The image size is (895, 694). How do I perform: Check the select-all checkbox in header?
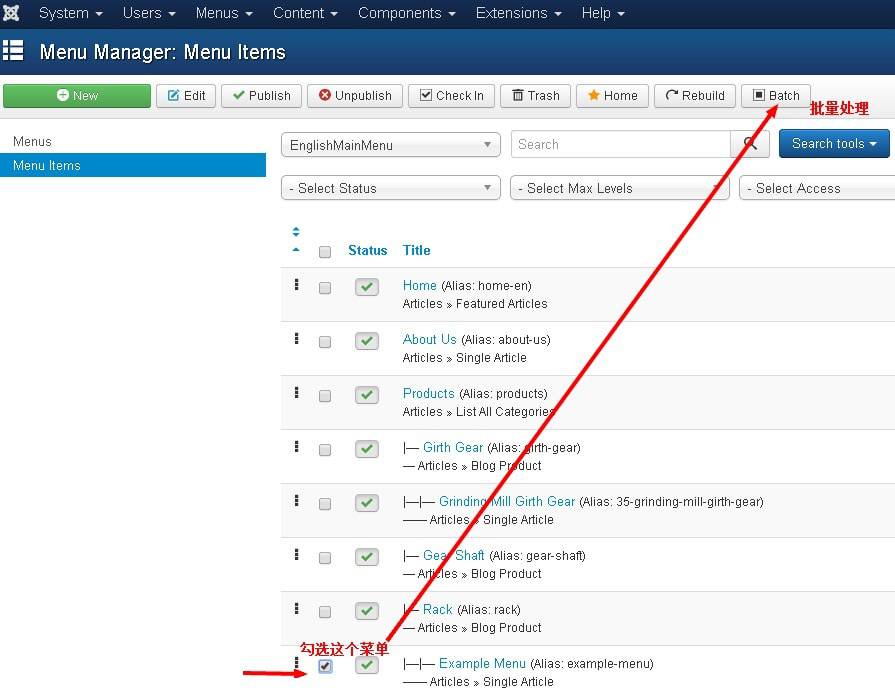(x=325, y=252)
